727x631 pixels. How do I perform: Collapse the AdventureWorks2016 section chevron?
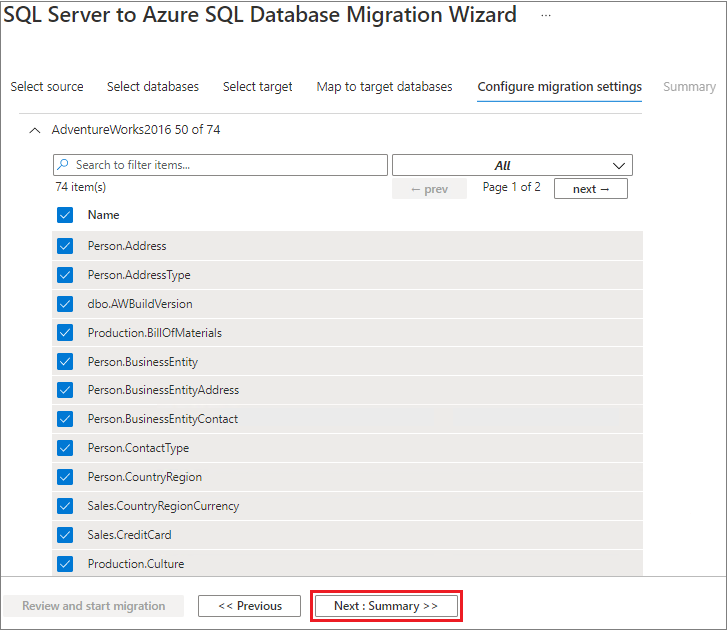[x=35, y=130]
